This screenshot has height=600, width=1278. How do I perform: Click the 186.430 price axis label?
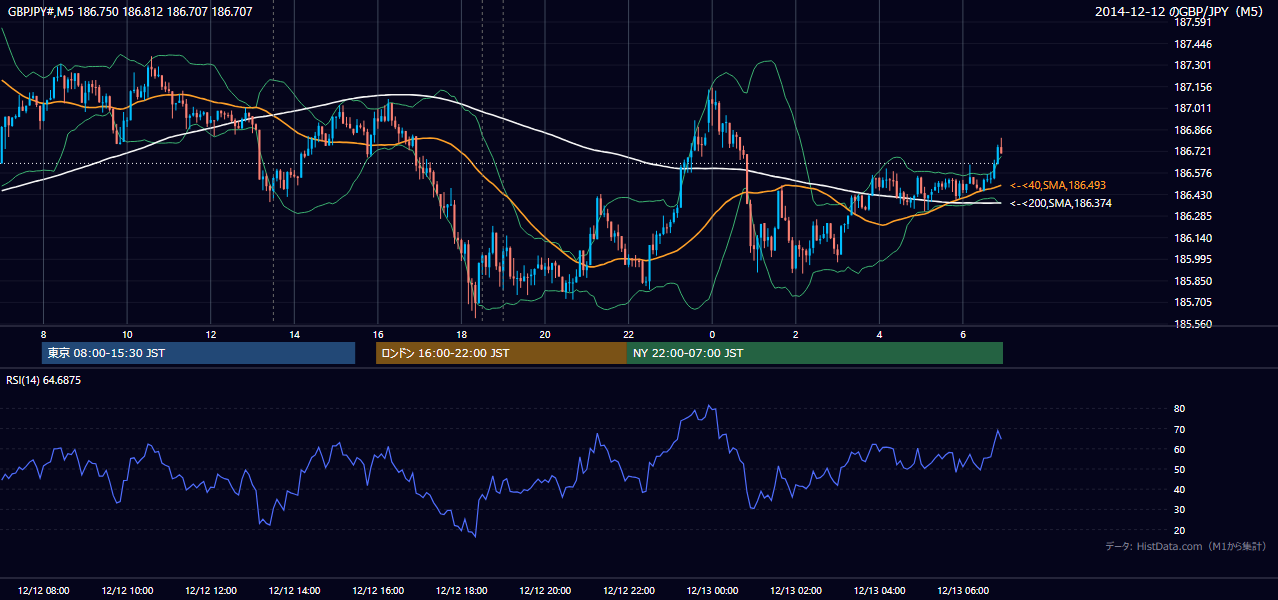[1192, 195]
